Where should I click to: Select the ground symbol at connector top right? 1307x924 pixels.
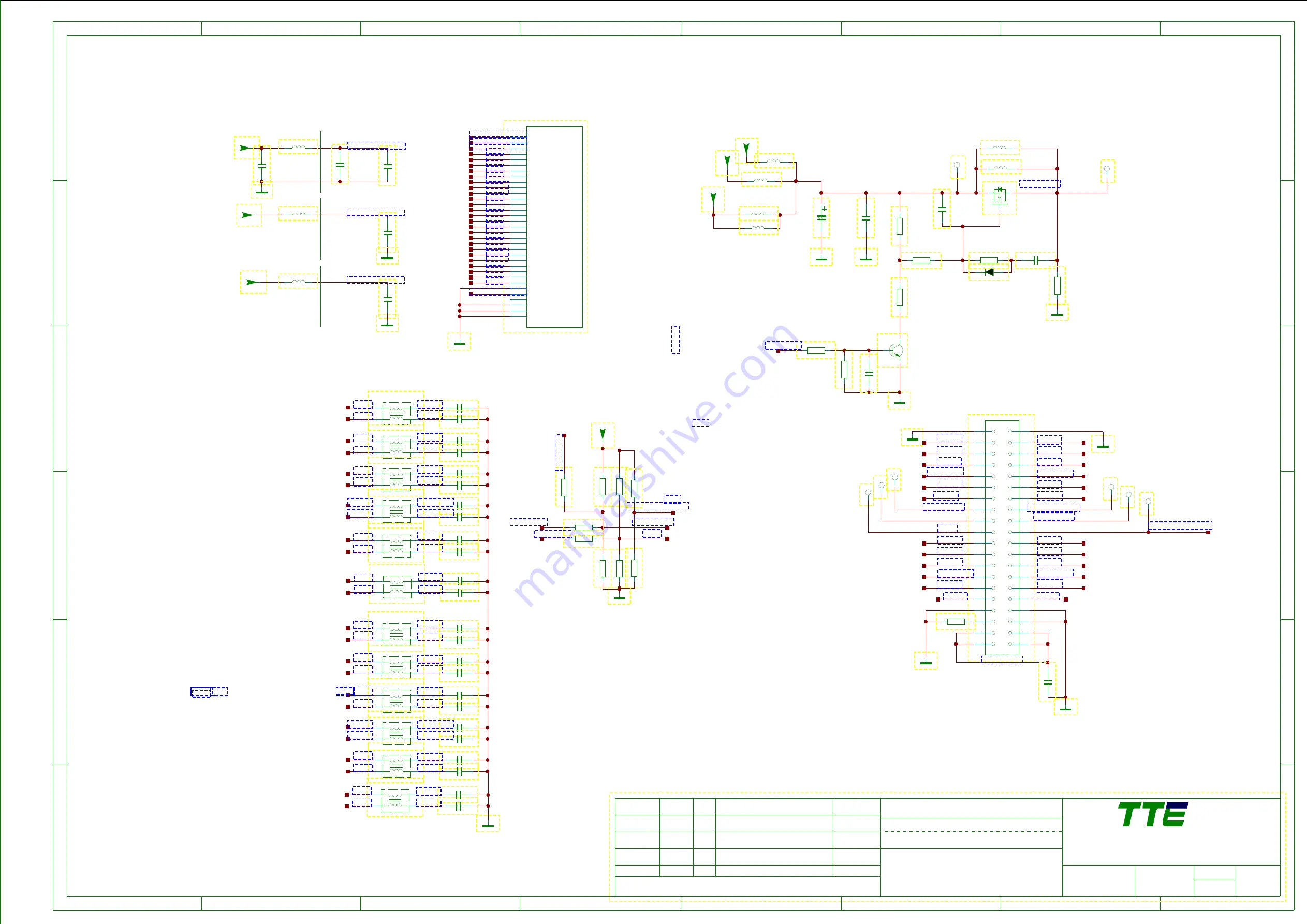[1103, 445]
